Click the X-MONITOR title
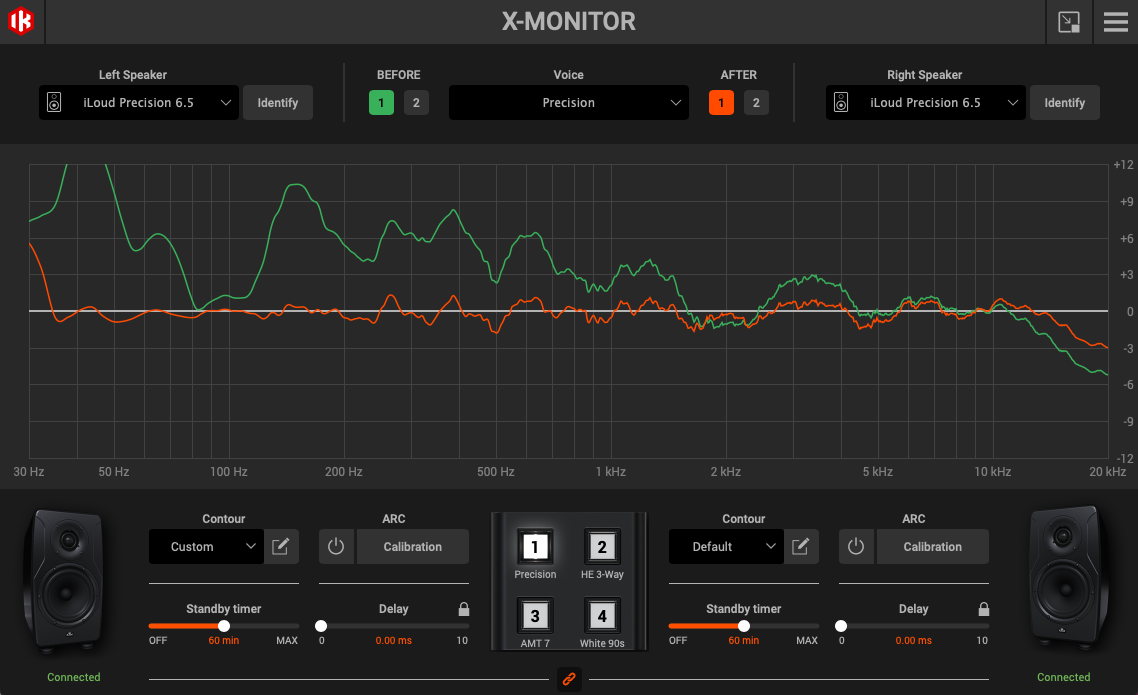The width and height of the screenshot is (1138, 695). pyautogui.click(x=568, y=21)
